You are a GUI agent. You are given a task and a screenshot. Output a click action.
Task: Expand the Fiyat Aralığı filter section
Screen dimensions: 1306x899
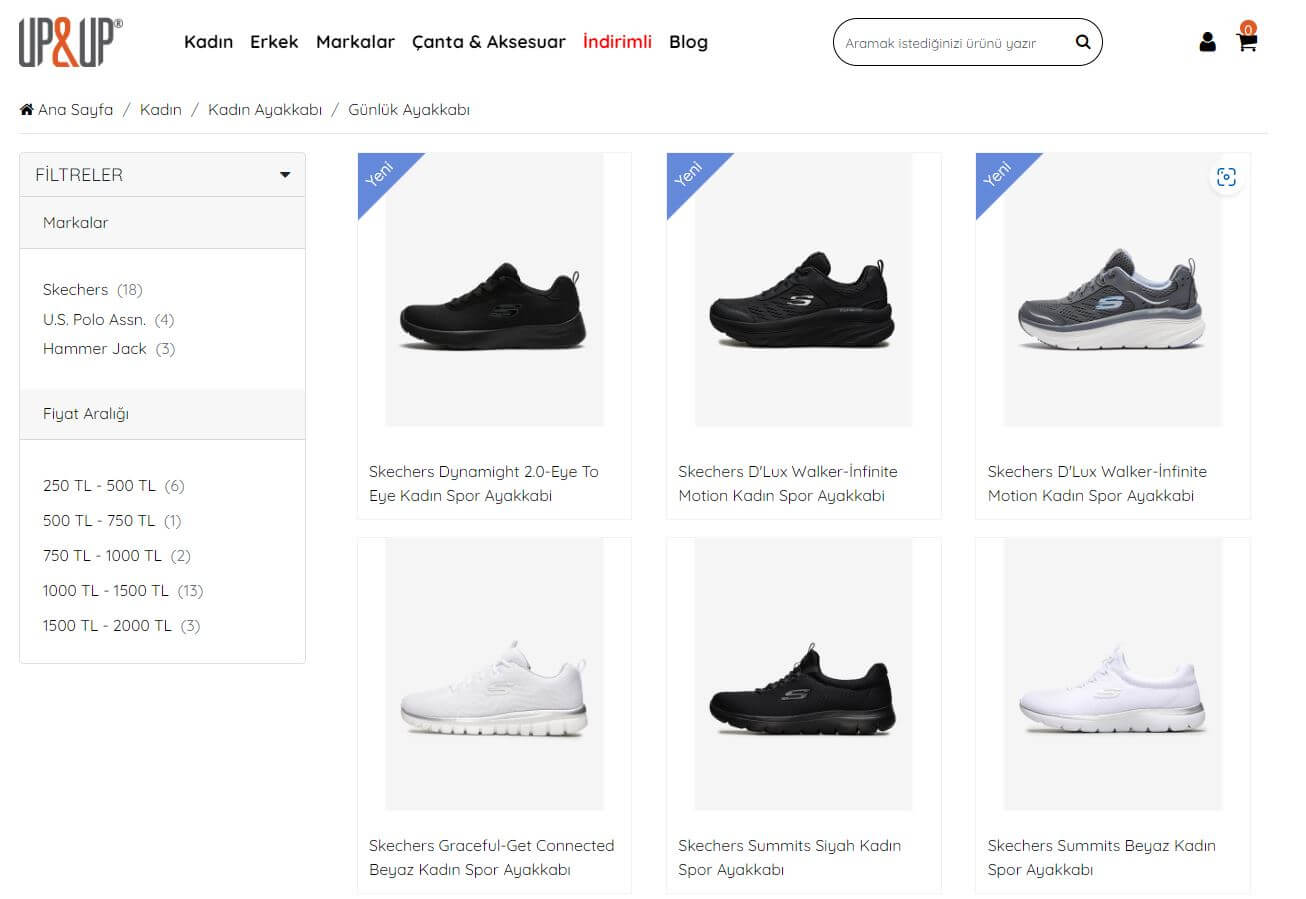(x=86, y=414)
